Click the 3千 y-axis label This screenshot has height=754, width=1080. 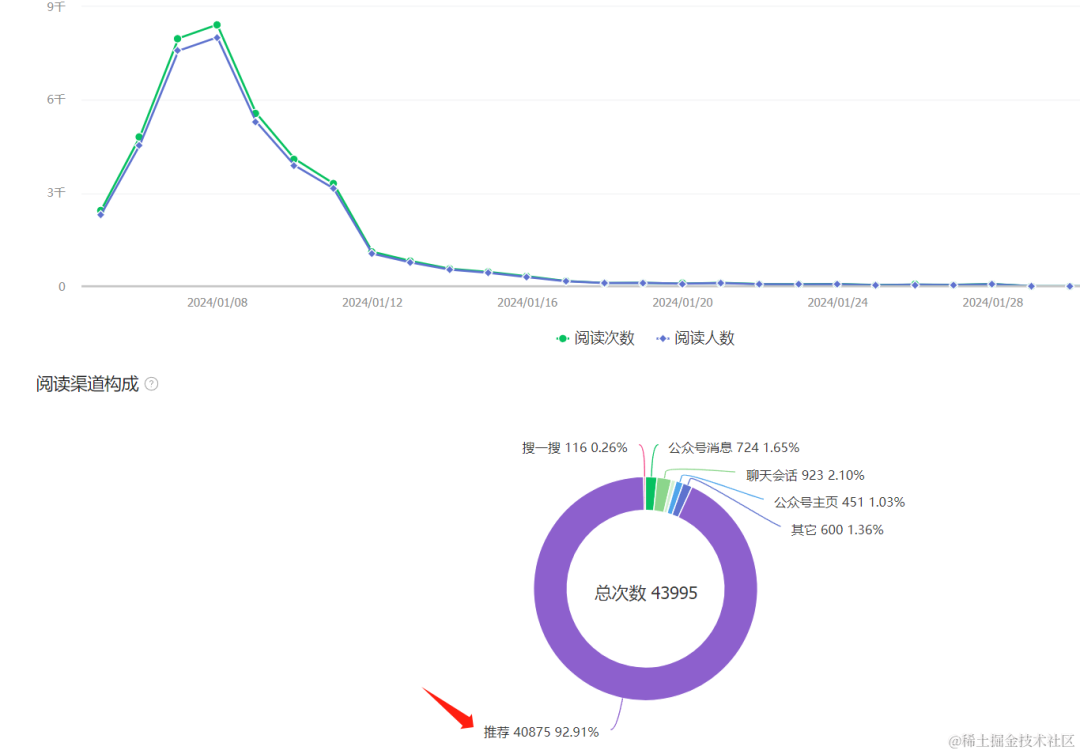[56, 193]
